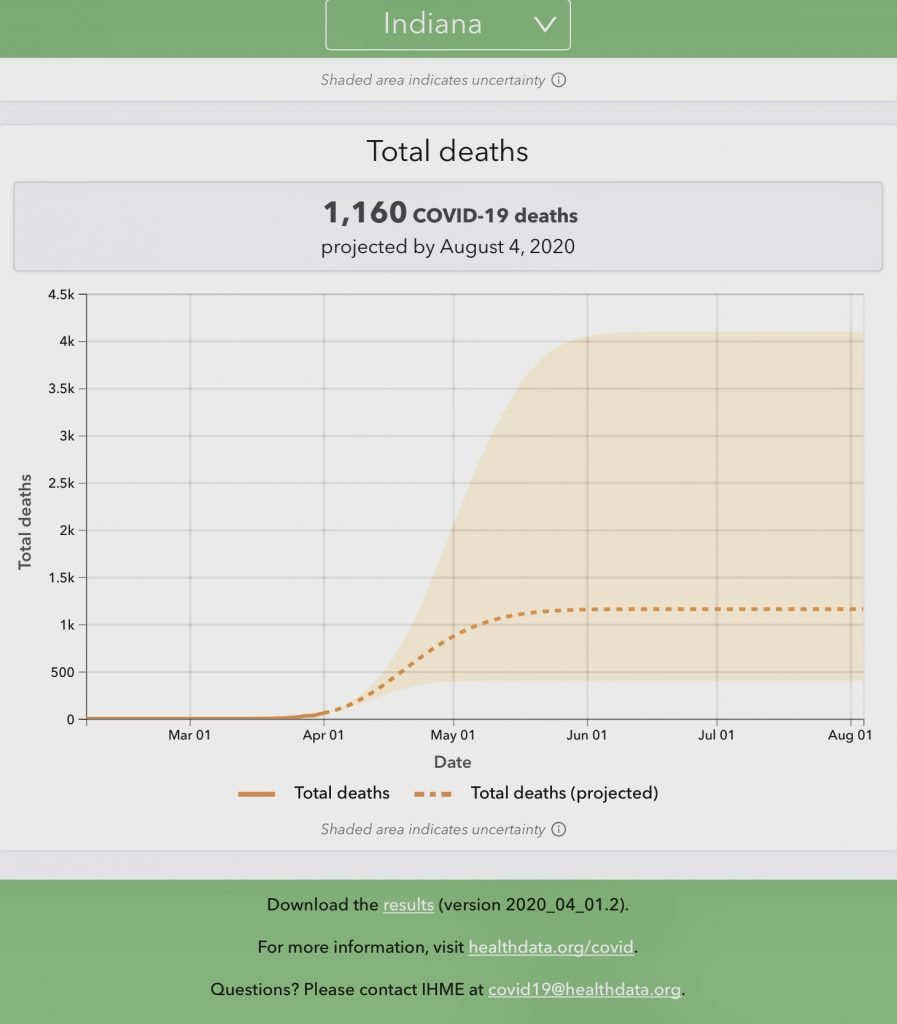This screenshot has width=897, height=1024.
Task: Open the Indiana state dropdown
Action: pyautogui.click(x=448, y=24)
